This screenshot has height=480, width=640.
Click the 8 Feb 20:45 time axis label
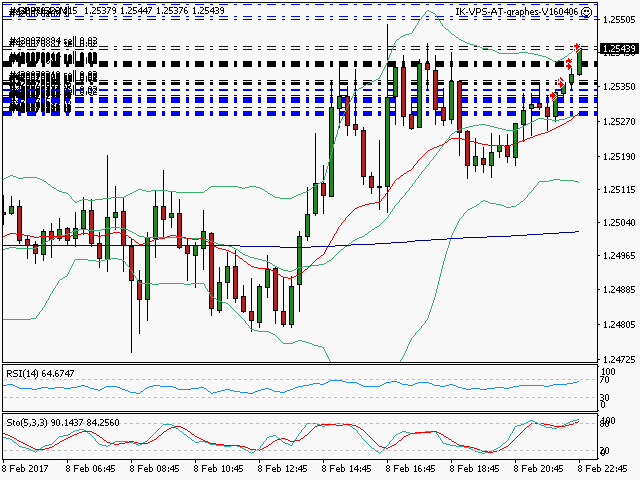point(538,468)
